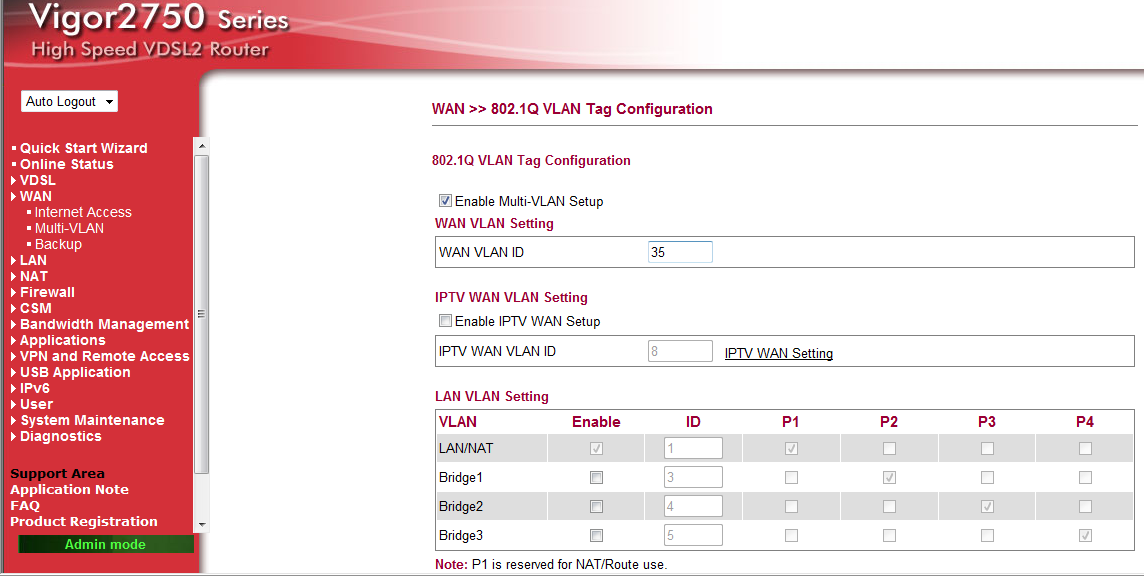This screenshot has height=577, width=1144.
Task: Open the Auto Logout dropdown
Action: pyautogui.click(x=69, y=102)
